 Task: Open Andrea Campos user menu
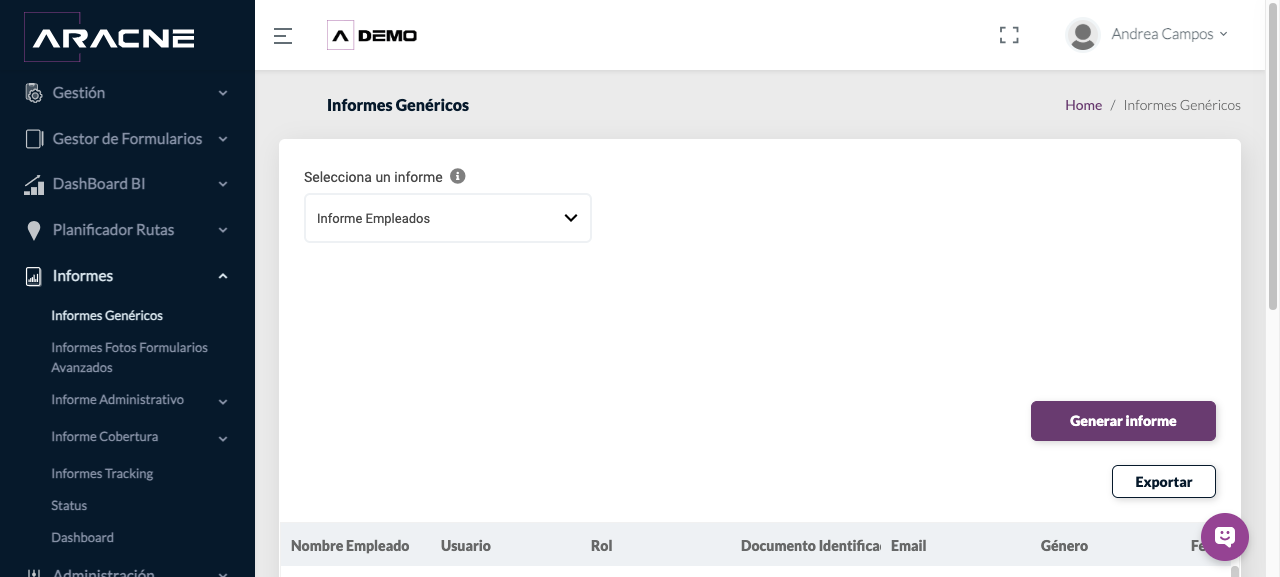pyautogui.click(x=1169, y=34)
